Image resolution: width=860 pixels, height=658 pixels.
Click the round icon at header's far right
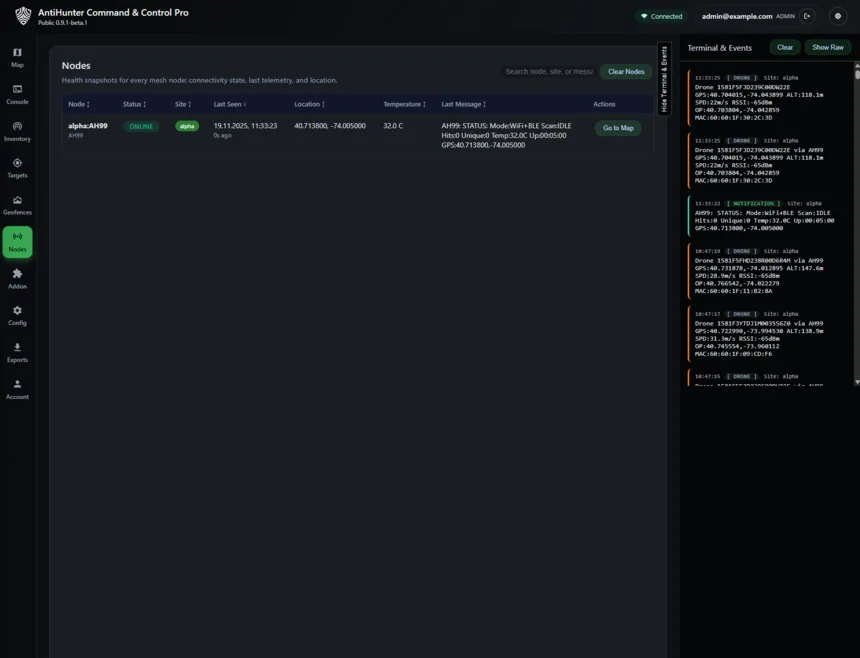click(x=838, y=16)
